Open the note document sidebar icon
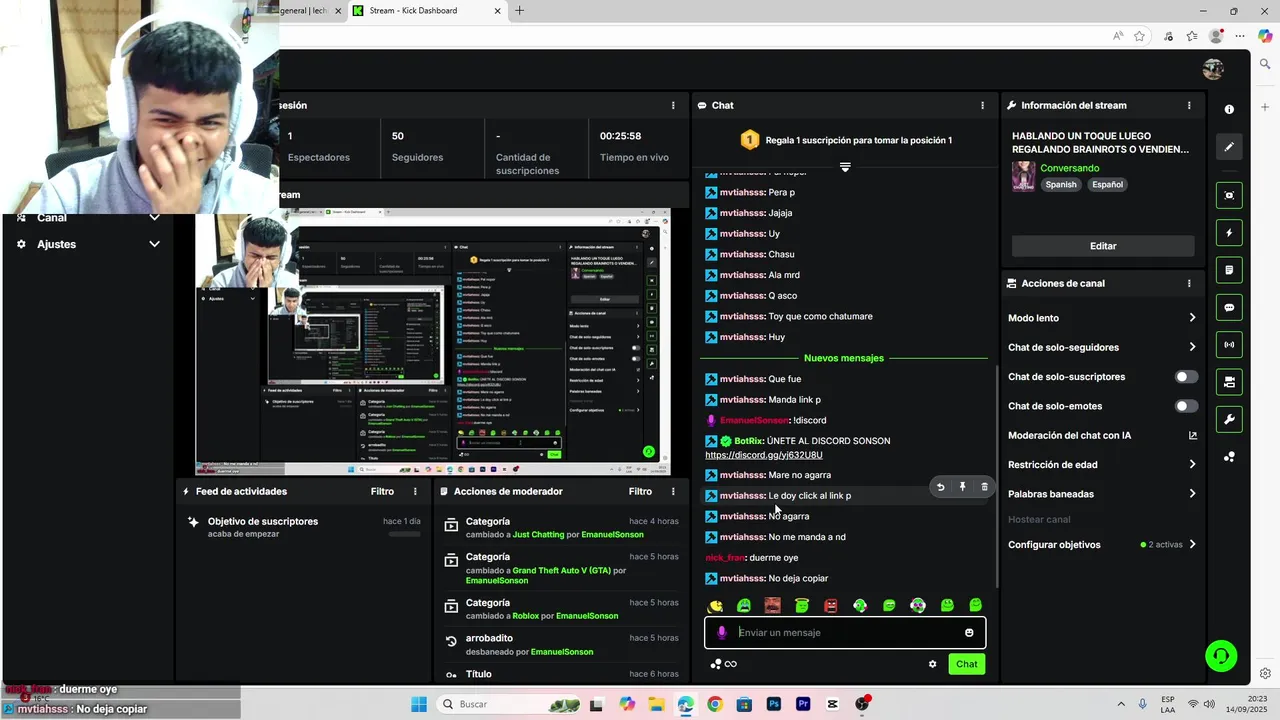Screen dimensions: 1280x720 point(1229,270)
